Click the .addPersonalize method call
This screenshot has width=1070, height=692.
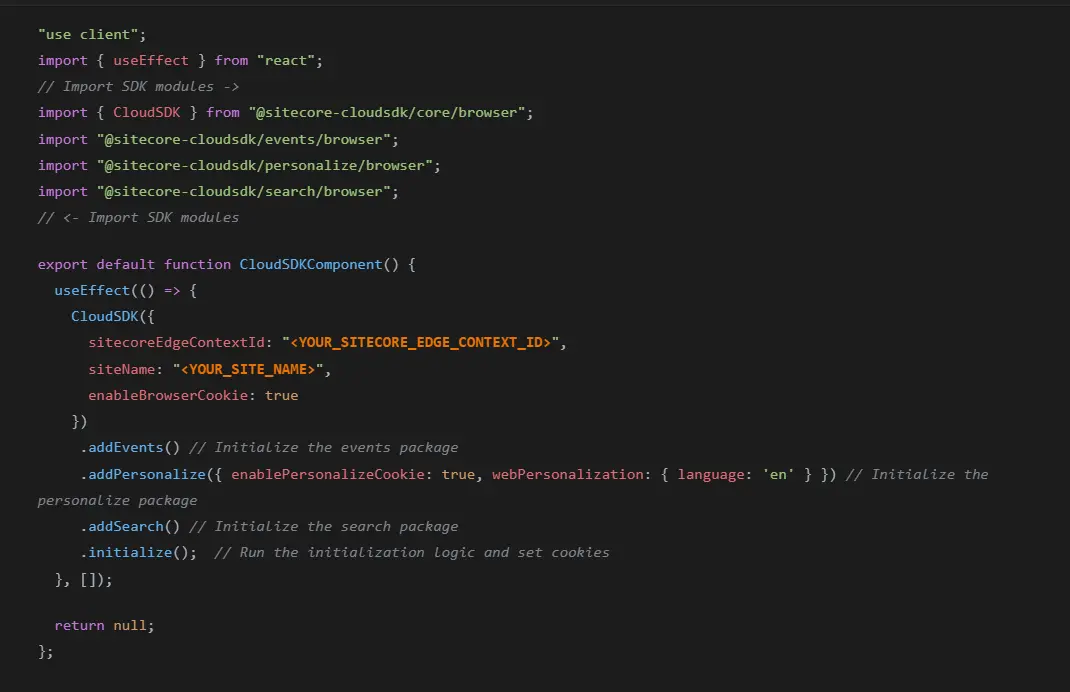tap(143, 474)
